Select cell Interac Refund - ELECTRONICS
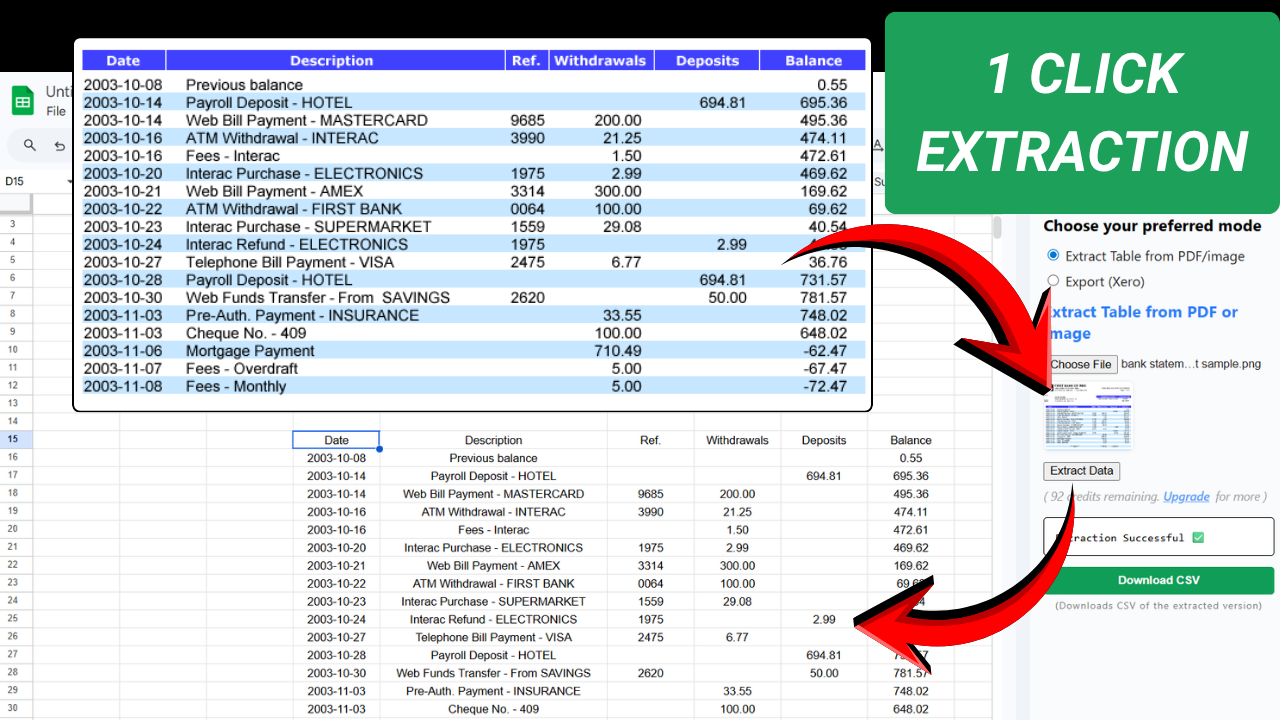The image size is (1280, 720). click(493, 620)
